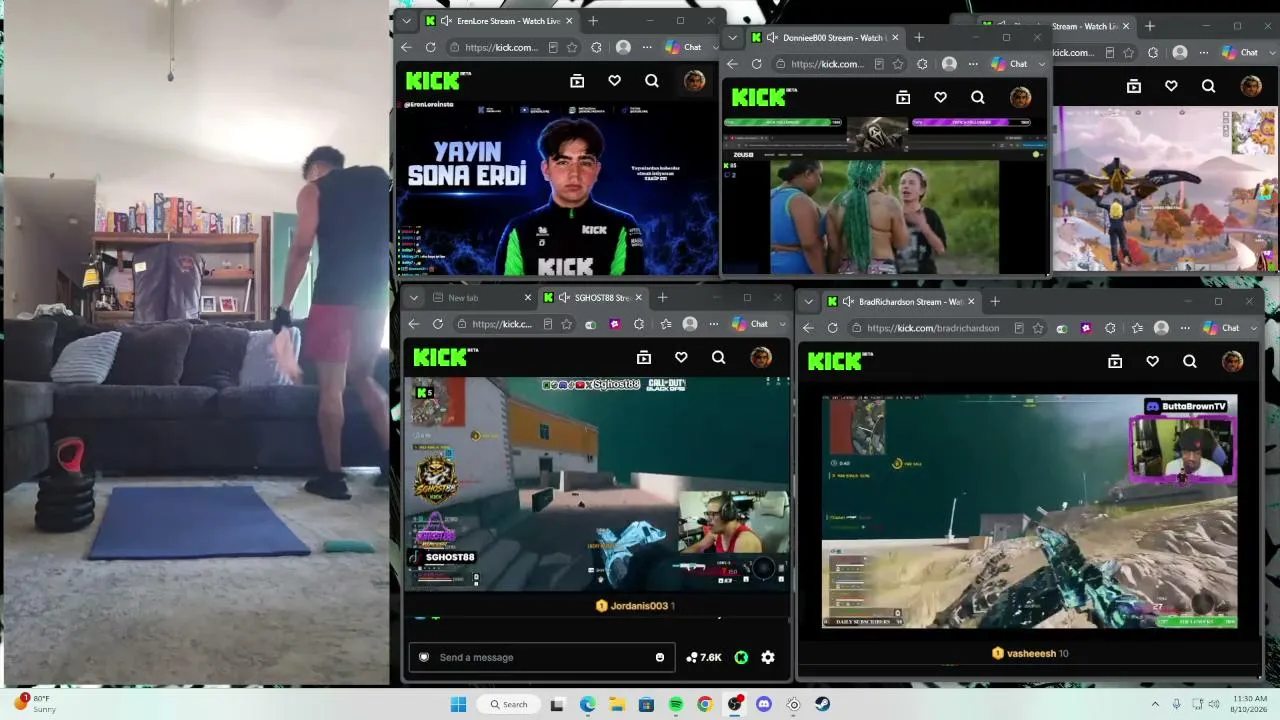Switch to the New tab tab in the SGHOST88 window
1280x720 pixels.
[x=482, y=298]
